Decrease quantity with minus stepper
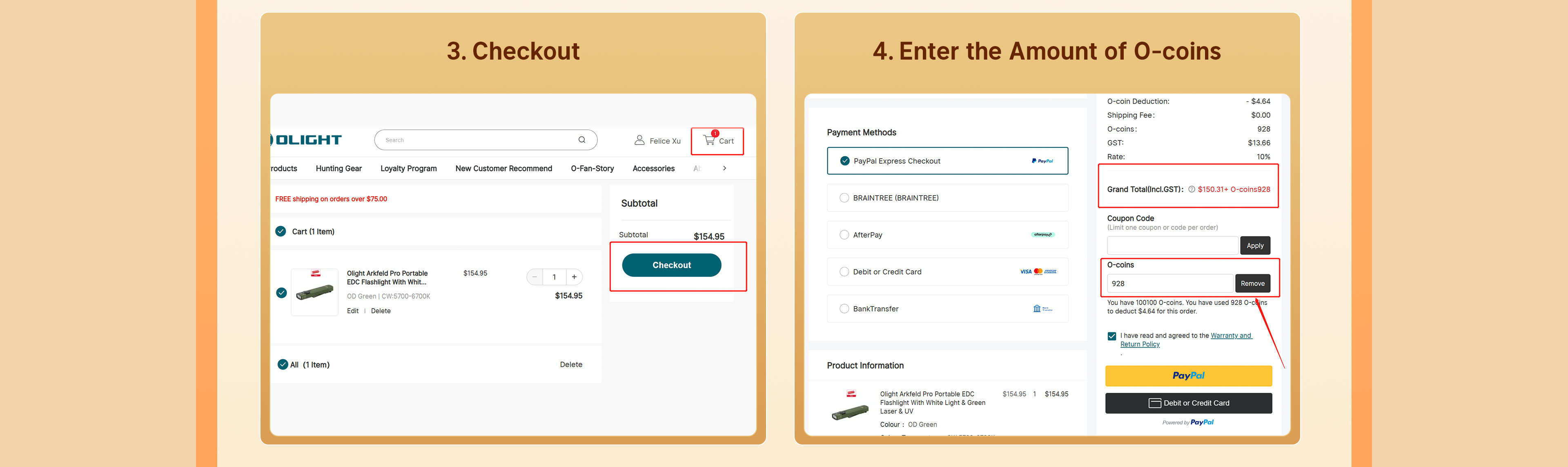The height and width of the screenshot is (467, 1568). (x=535, y=277)
